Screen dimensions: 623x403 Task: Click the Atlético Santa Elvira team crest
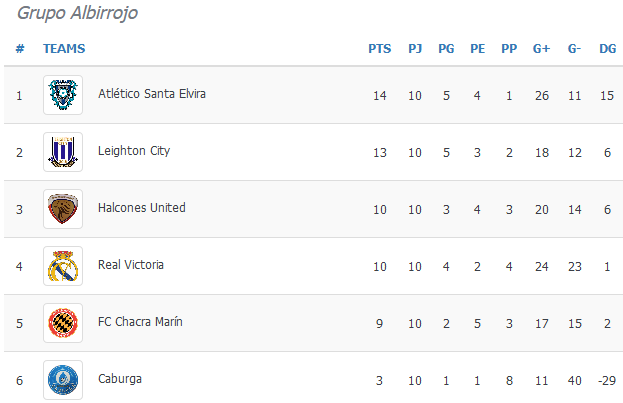pyautogui.click(x=63, y=95)
